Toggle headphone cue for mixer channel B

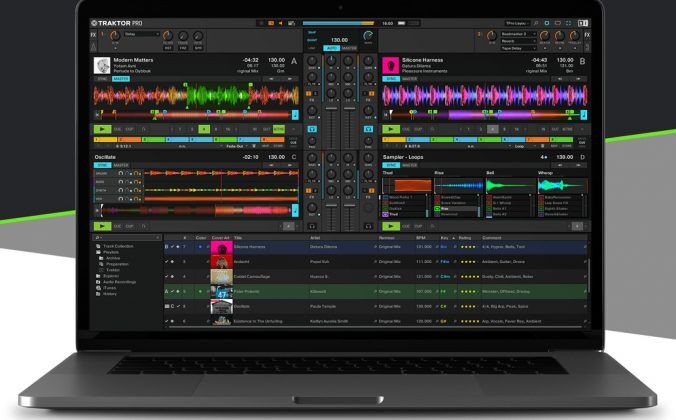[x=368, y=129]
